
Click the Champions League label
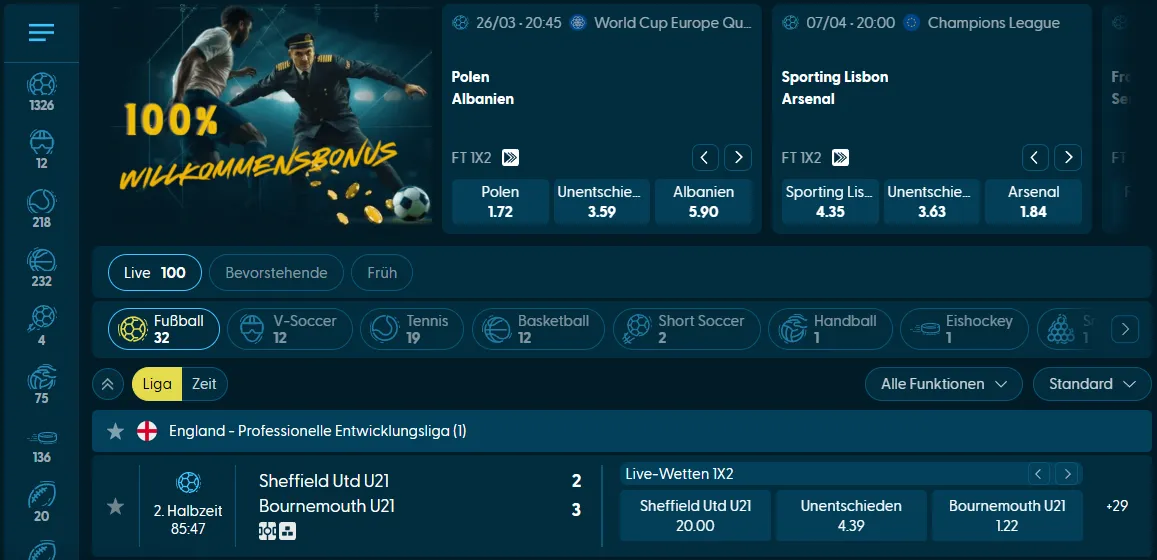click(x=993, y=23)
